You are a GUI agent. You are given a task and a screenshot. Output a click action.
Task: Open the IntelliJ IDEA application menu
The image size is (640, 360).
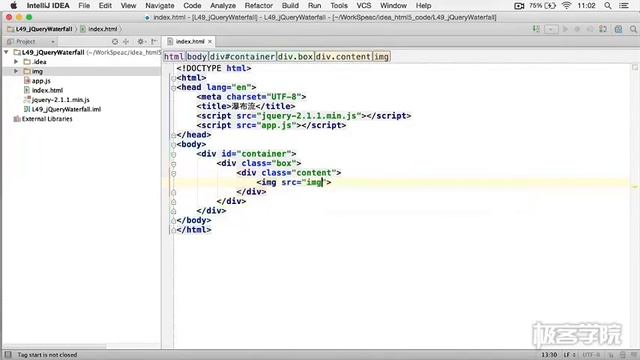[x=48, y=6]
